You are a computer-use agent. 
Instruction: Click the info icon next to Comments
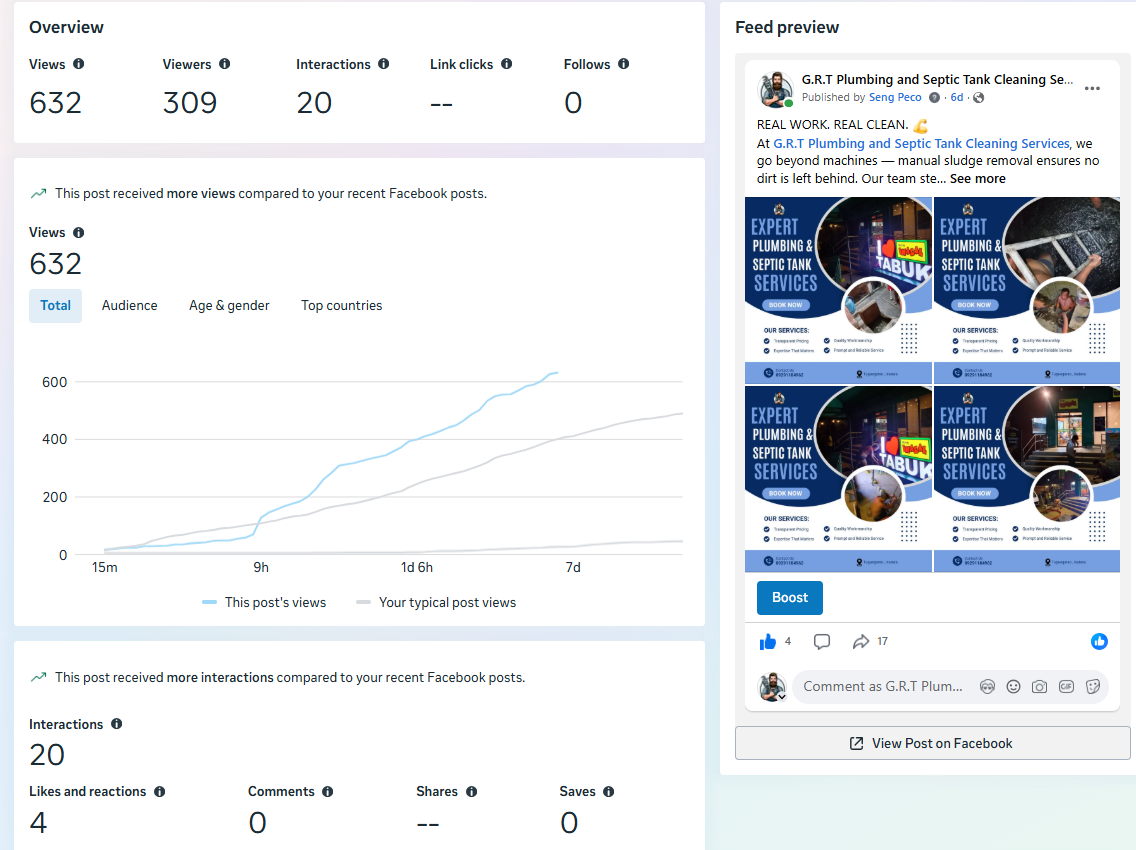(x=327, y=792)
